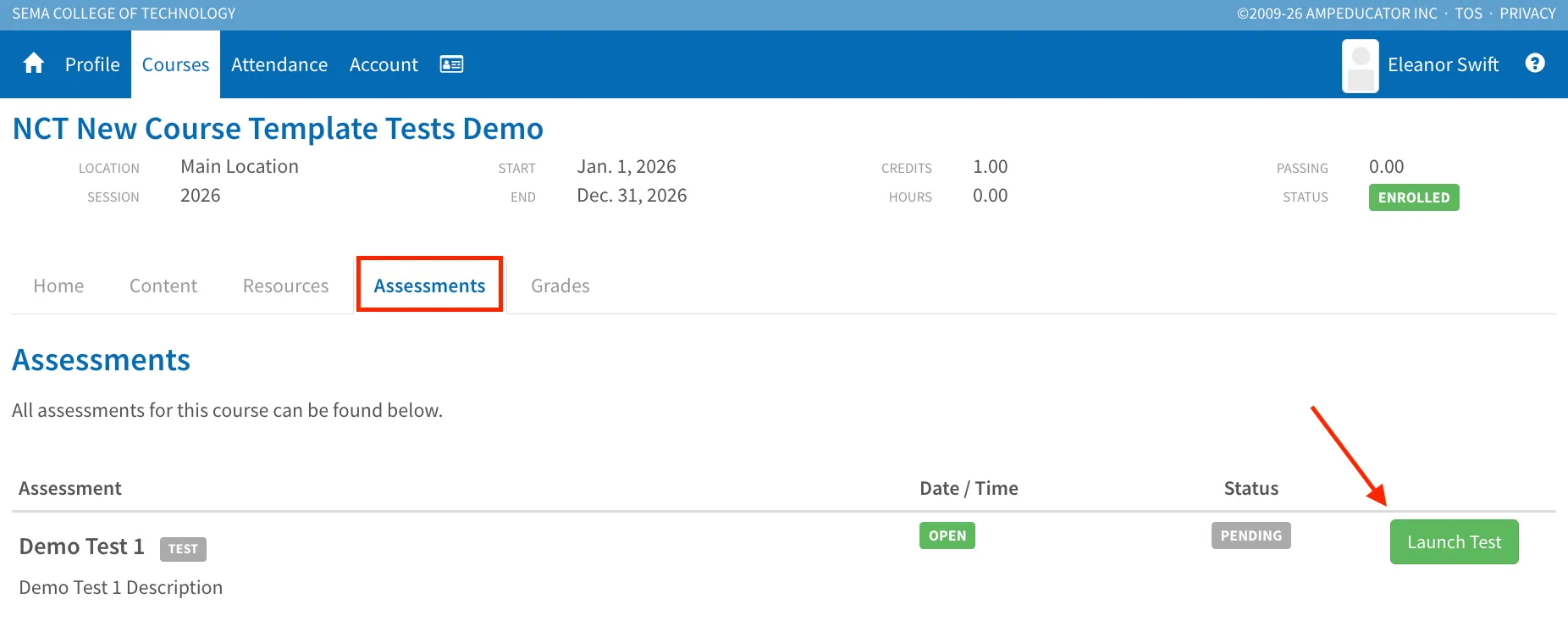This screenshot has height=627, width=1568.
Task: Click the grey TEST badge beside Demo Test 1
Action: 183,549
